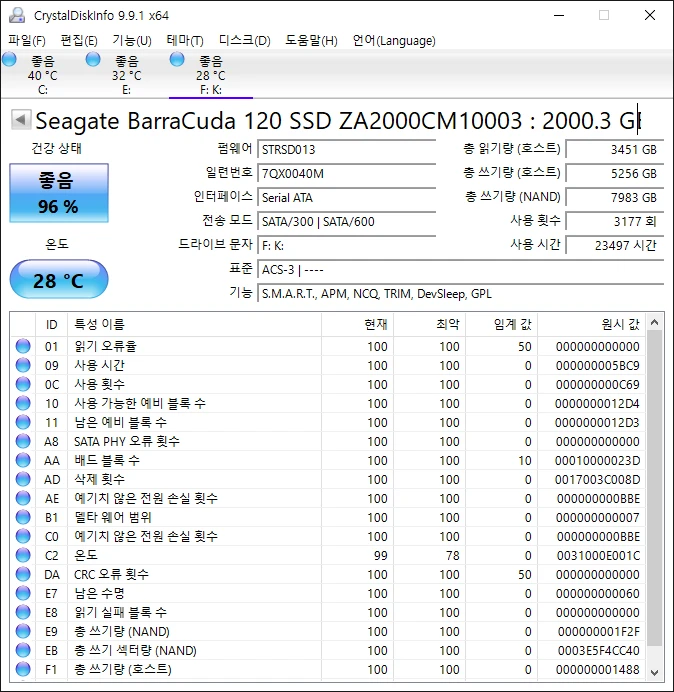The width and height of the screenshot is (674, 692).
Task: Click the firmware field STRSD013
Action: click(x=346, y=149)
